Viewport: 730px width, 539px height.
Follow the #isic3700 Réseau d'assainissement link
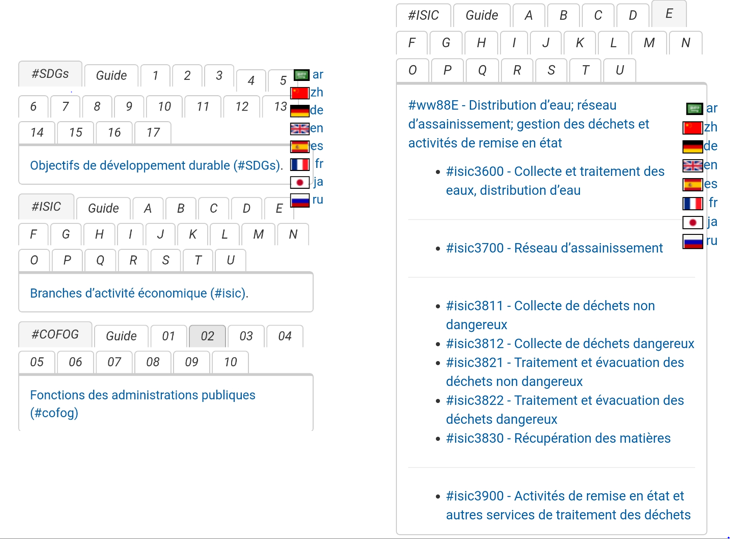coord(554,248)
